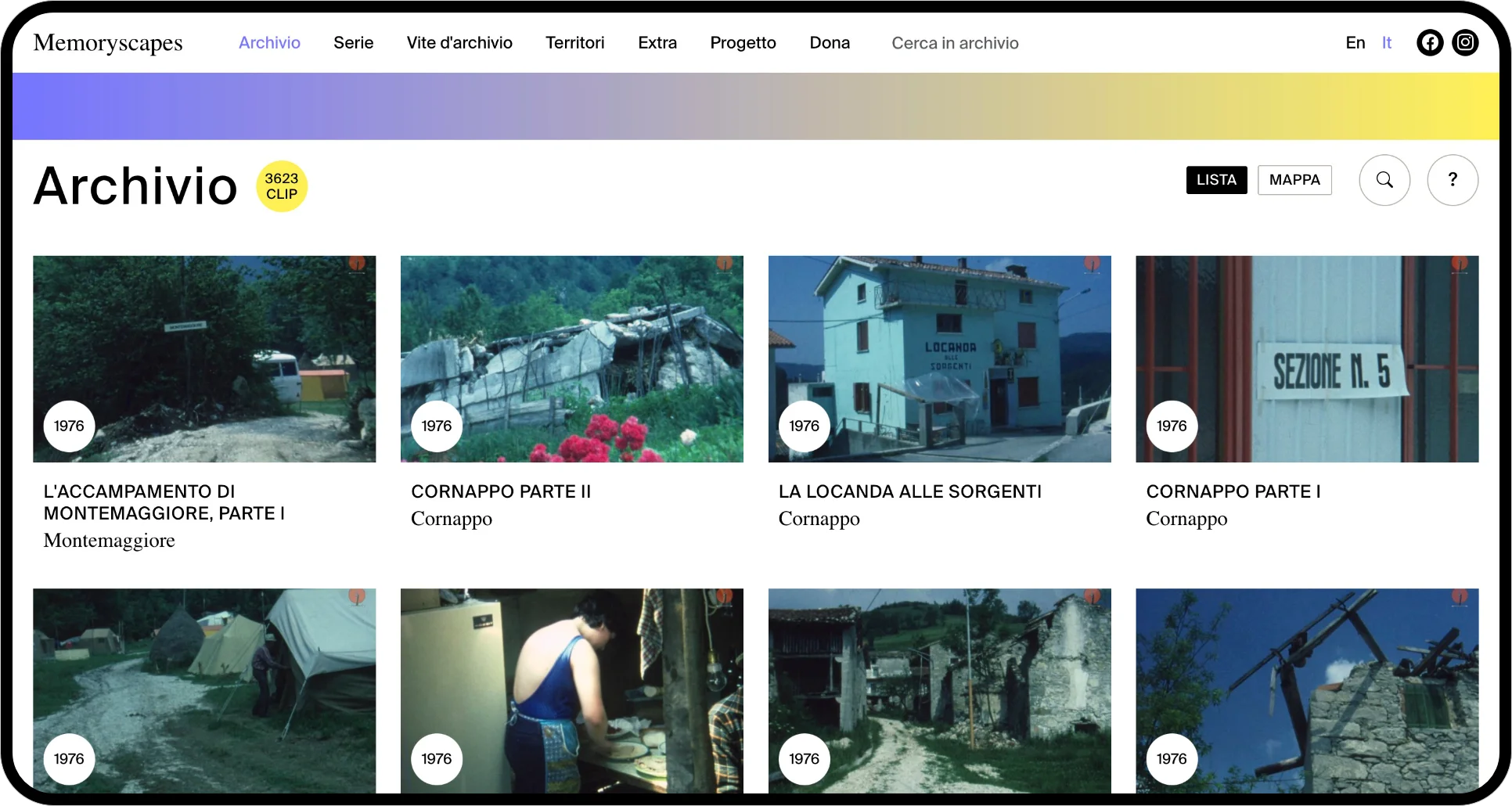
Task: Click the yellow 3623 clip badge
Action: pos(282,186)
